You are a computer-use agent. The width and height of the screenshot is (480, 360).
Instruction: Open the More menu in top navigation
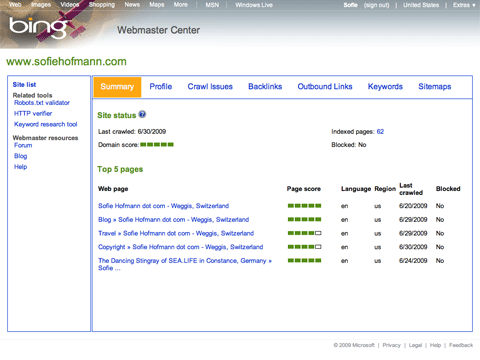coord(181,5)
